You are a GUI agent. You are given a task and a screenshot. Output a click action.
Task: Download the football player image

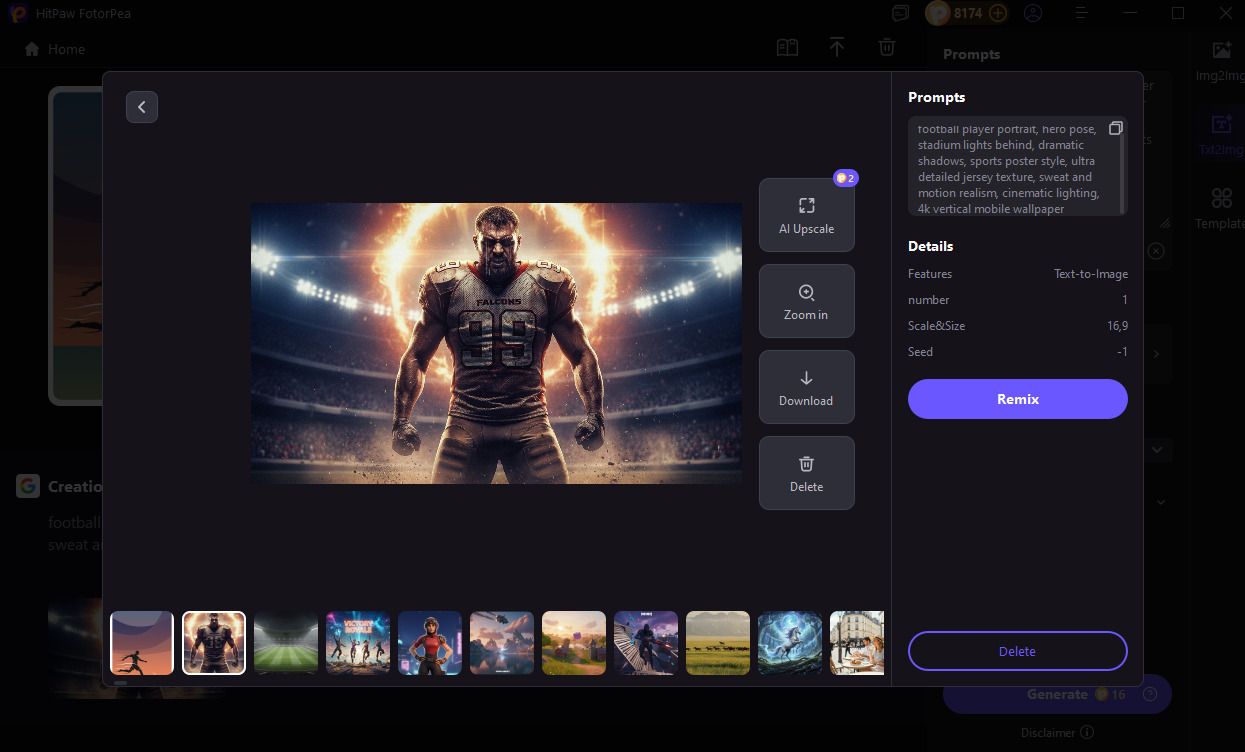coord(807,387)
